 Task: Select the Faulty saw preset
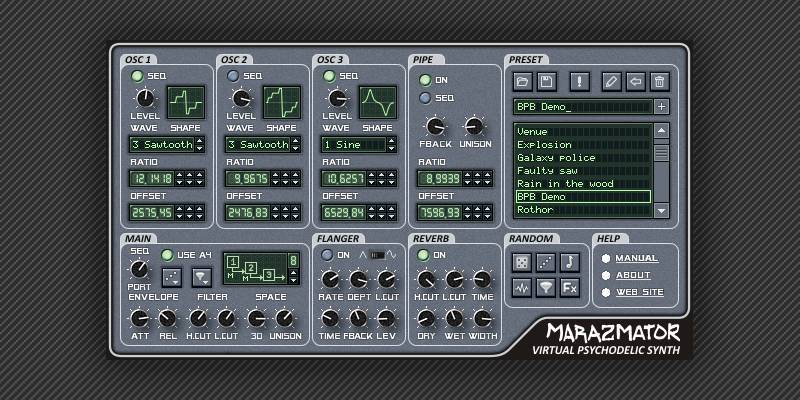pos(582,171)
